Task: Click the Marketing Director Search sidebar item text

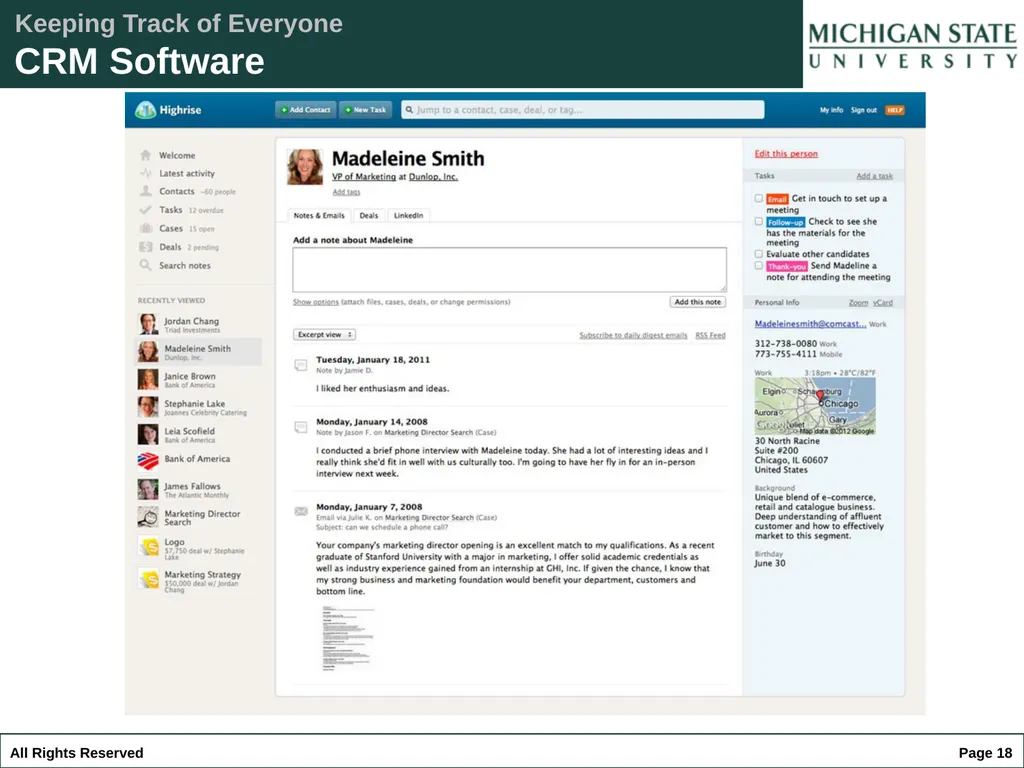Action: [x=202, y=518]
